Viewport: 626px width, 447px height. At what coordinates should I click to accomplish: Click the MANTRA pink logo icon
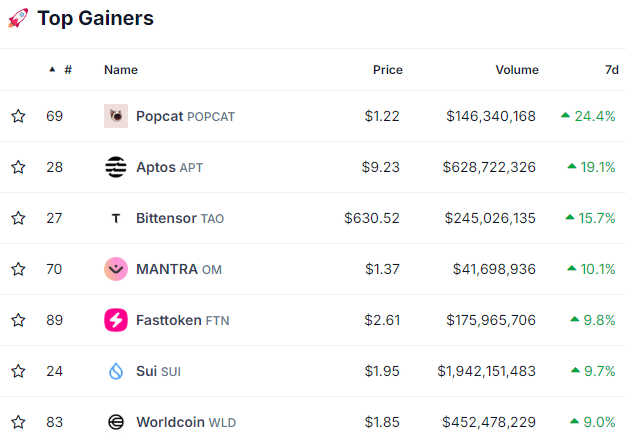tap(116, 269)
